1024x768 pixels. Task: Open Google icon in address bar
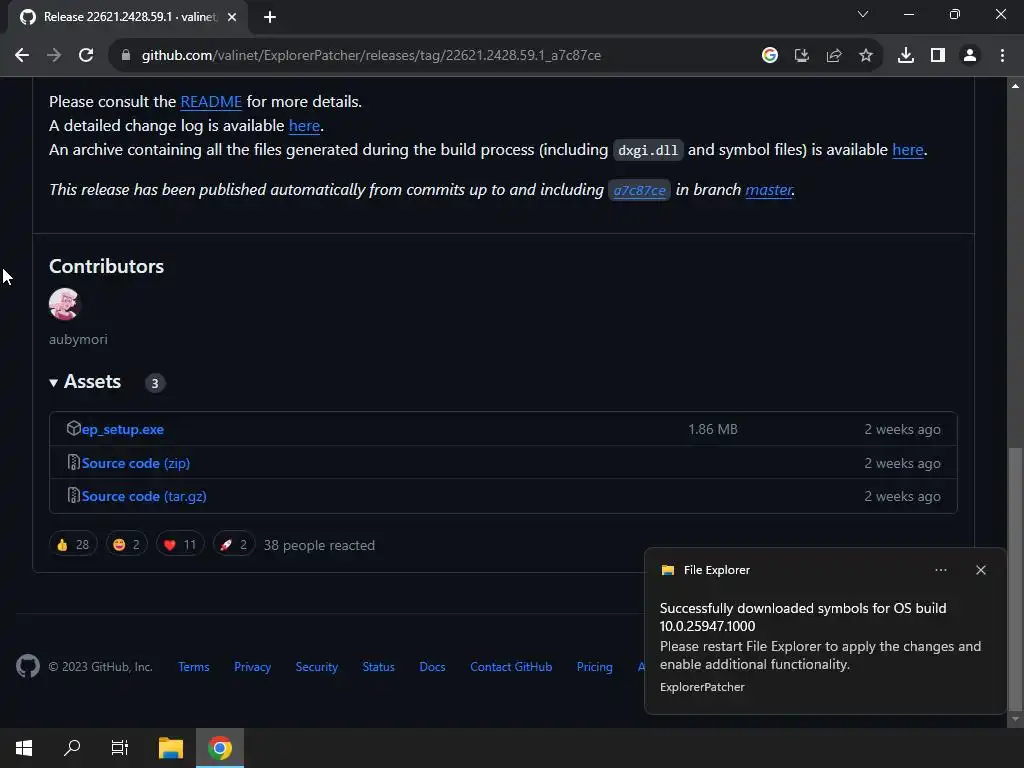click(770, 56)
